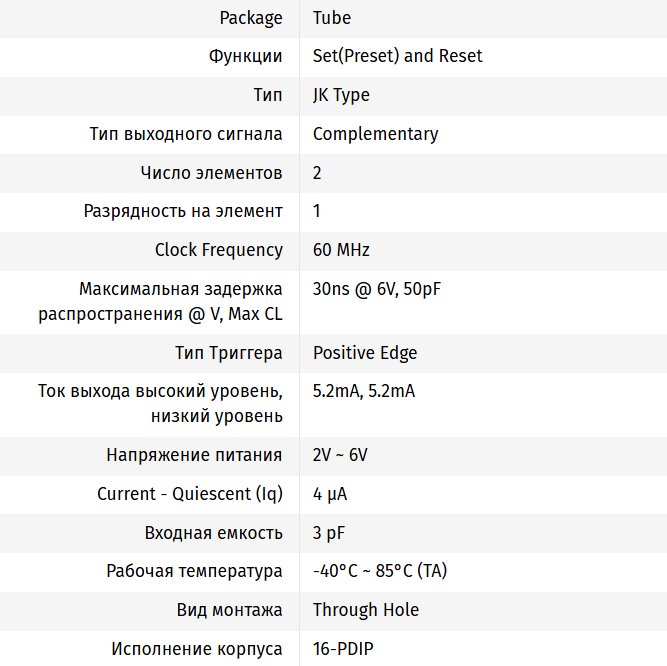Select the "3 pF" capacitance value
667x666 pixels.
[329, 533]
